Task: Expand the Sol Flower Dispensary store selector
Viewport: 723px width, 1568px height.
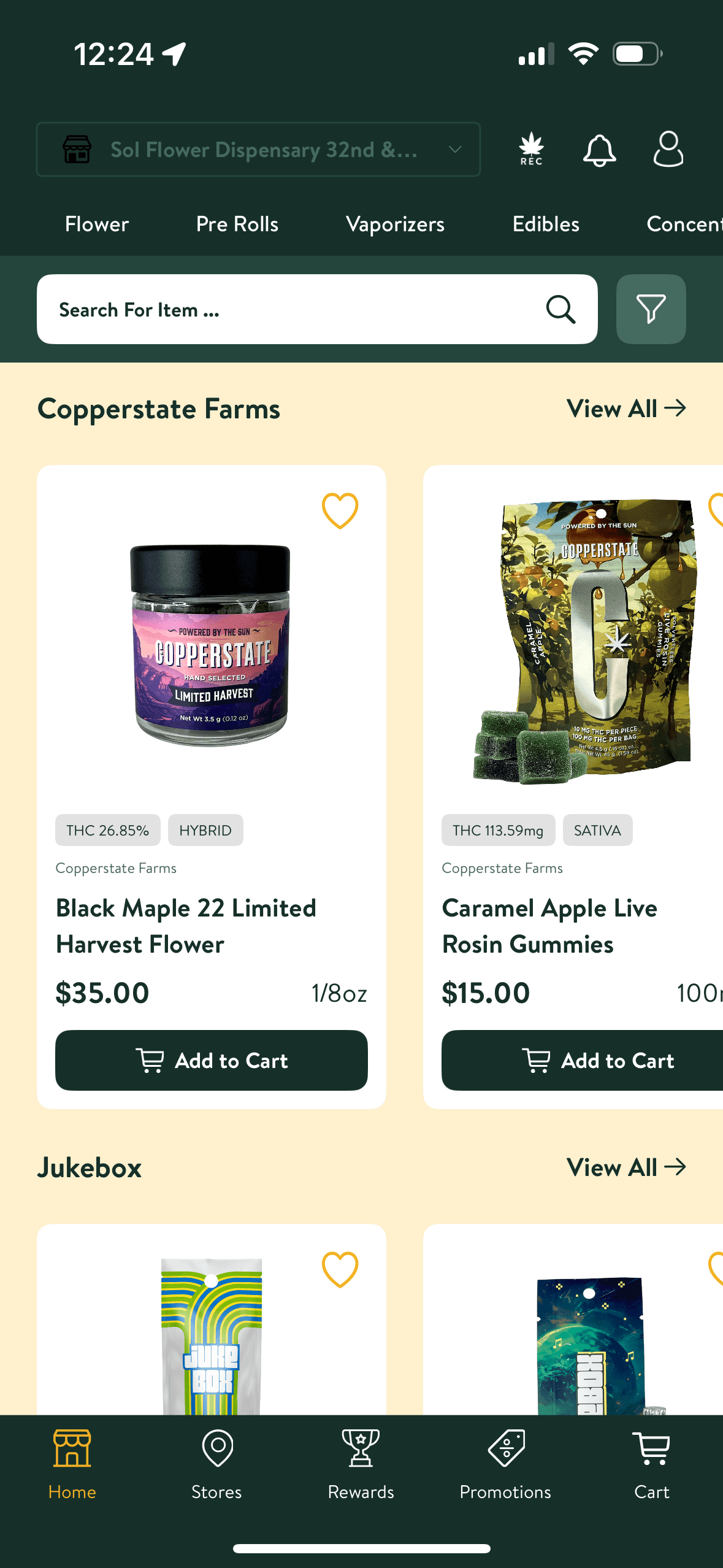Action: [x=258, y=150]
